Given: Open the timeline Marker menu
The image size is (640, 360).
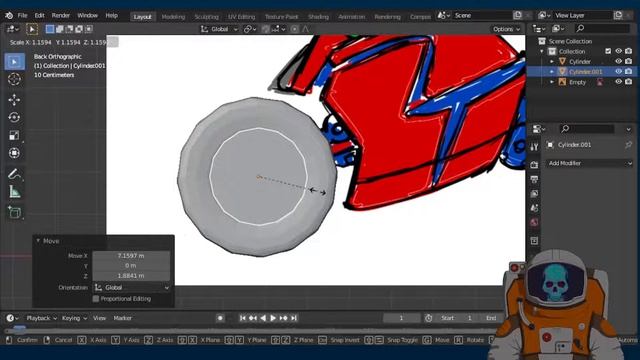Looking at the screenshot, I should tap(122, 318).
